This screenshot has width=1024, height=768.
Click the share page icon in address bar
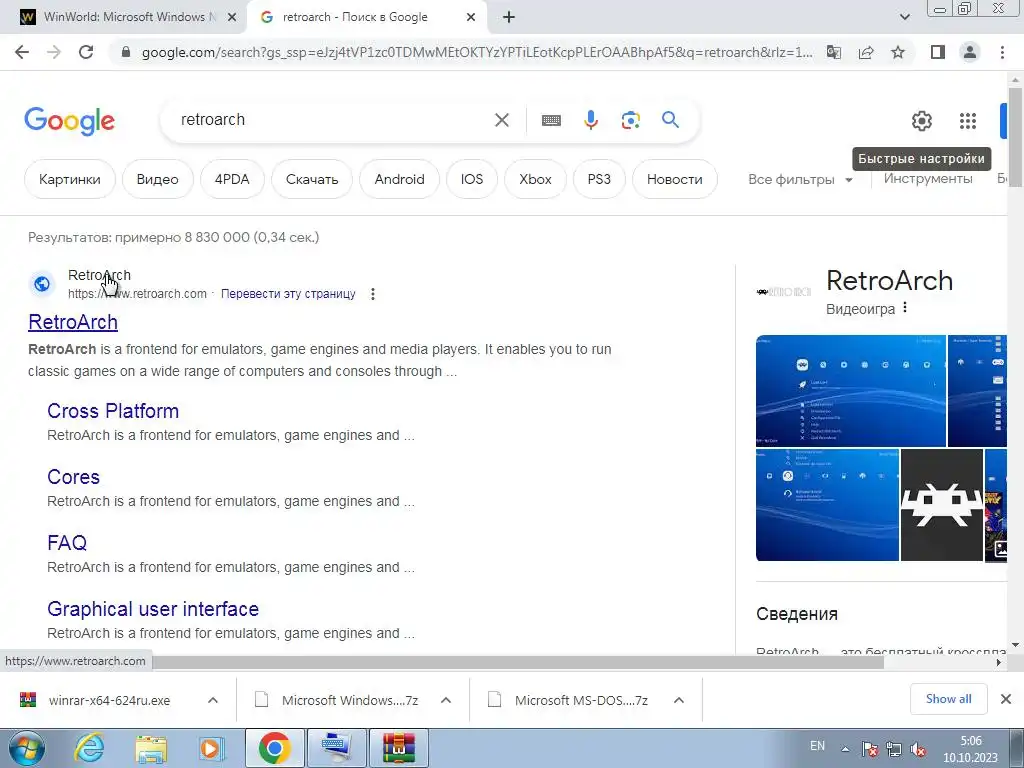866,52
